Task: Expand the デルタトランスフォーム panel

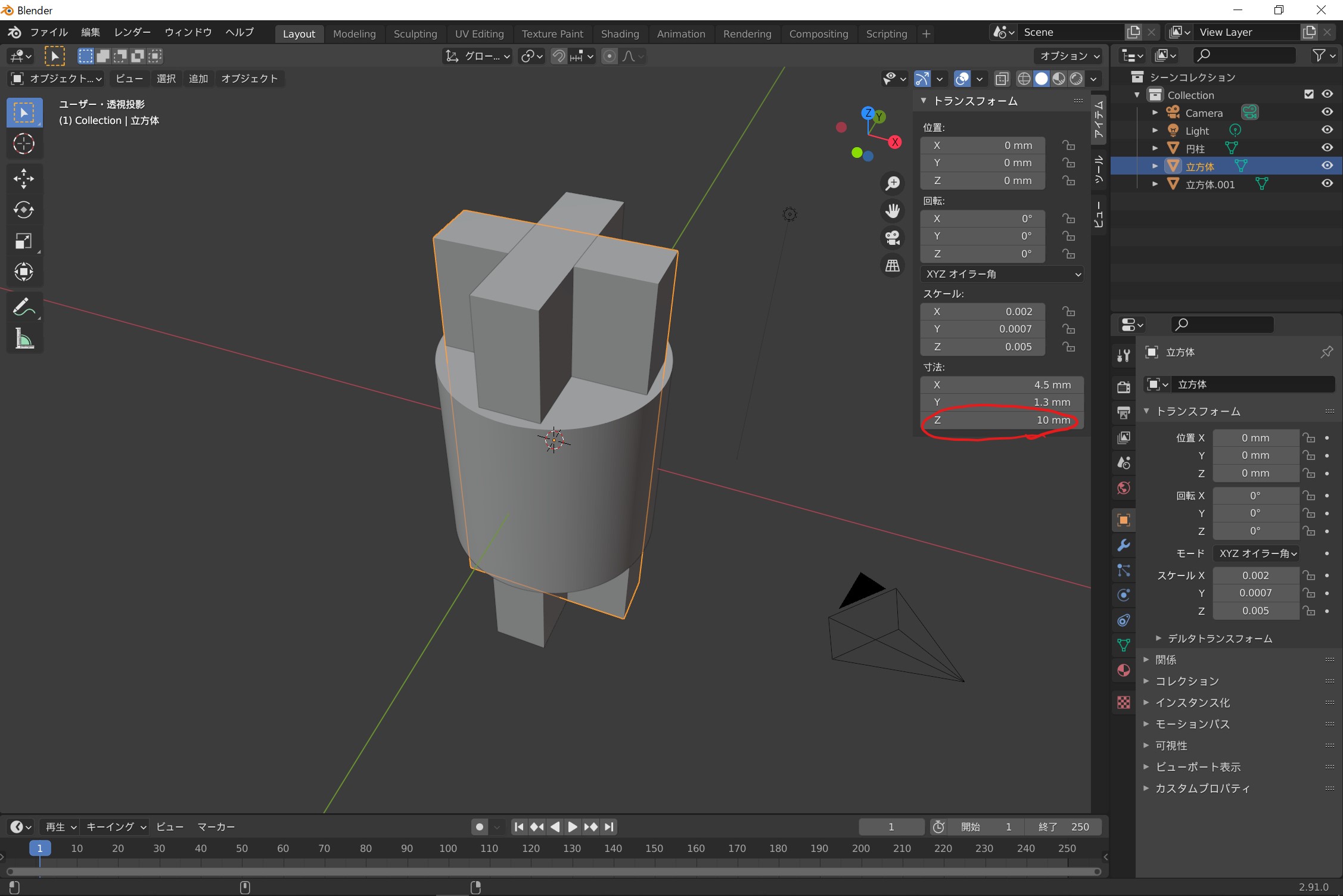Action: pos(1219,639)
